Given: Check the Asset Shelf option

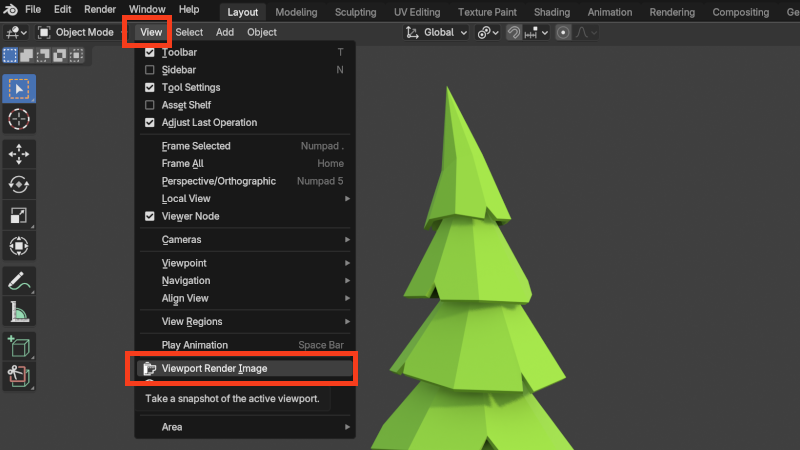Looking at the screenshot, I should (150, 105).
